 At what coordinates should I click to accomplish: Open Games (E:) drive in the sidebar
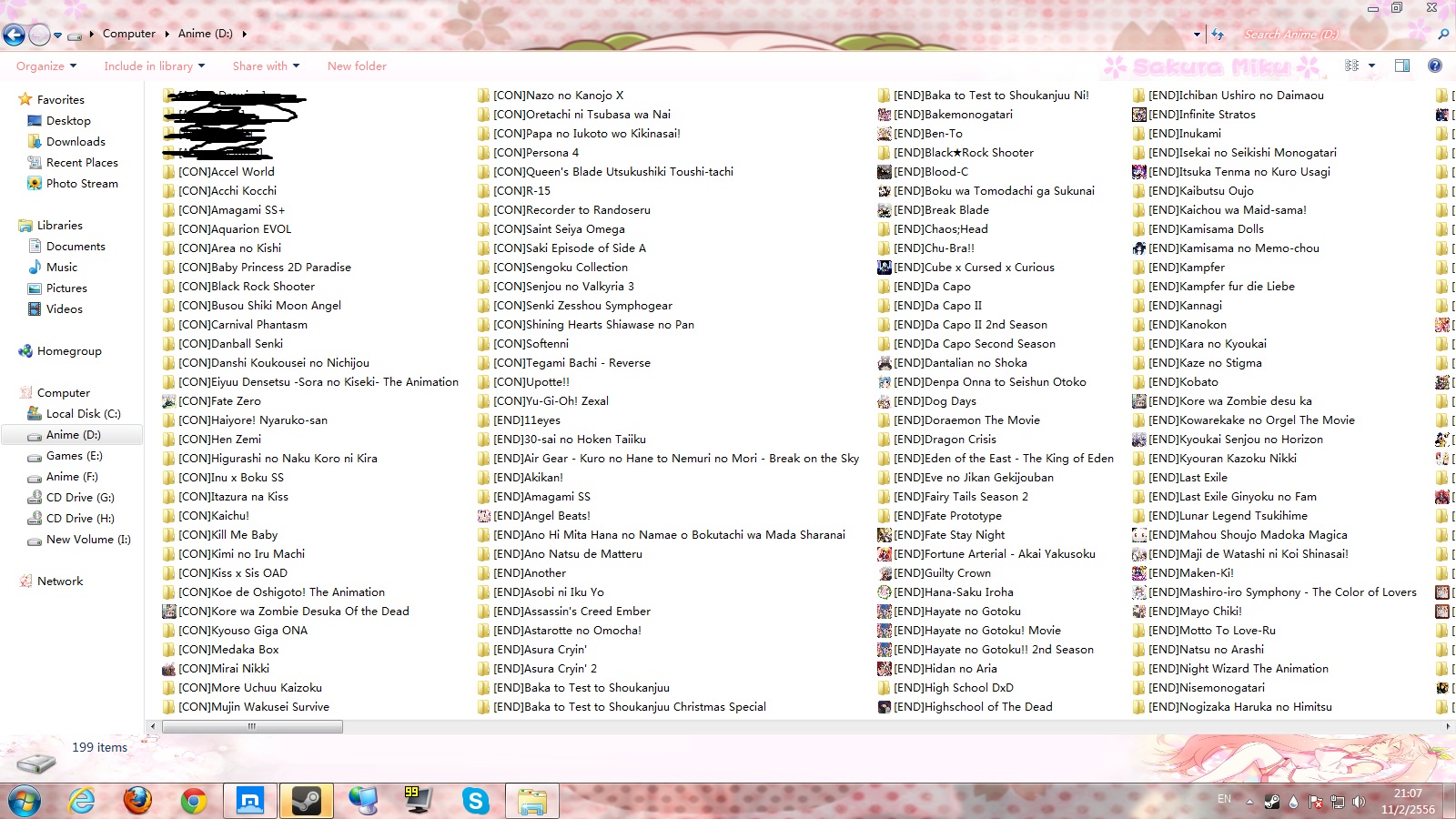tap(74, 456)
